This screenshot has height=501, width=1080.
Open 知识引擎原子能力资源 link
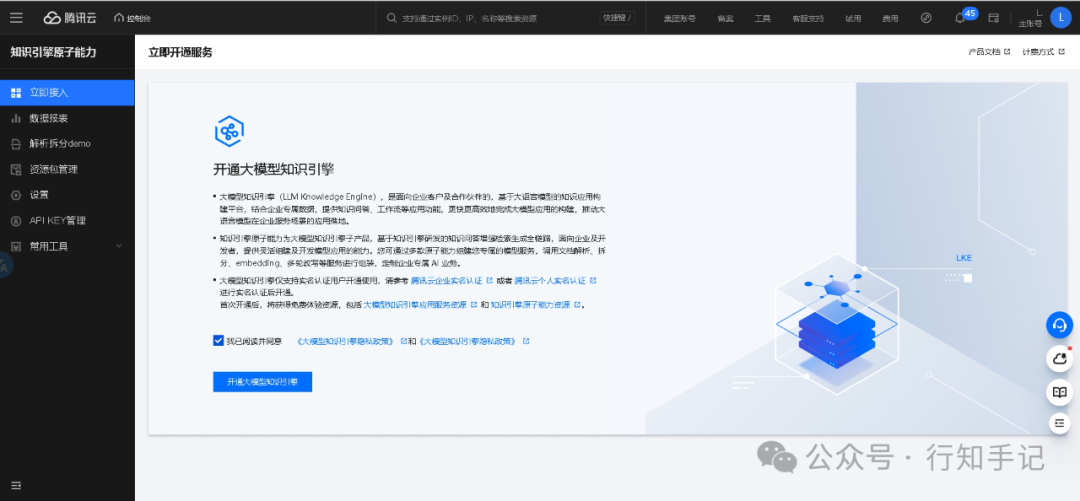pyautogui.click(x=535, y=304)
